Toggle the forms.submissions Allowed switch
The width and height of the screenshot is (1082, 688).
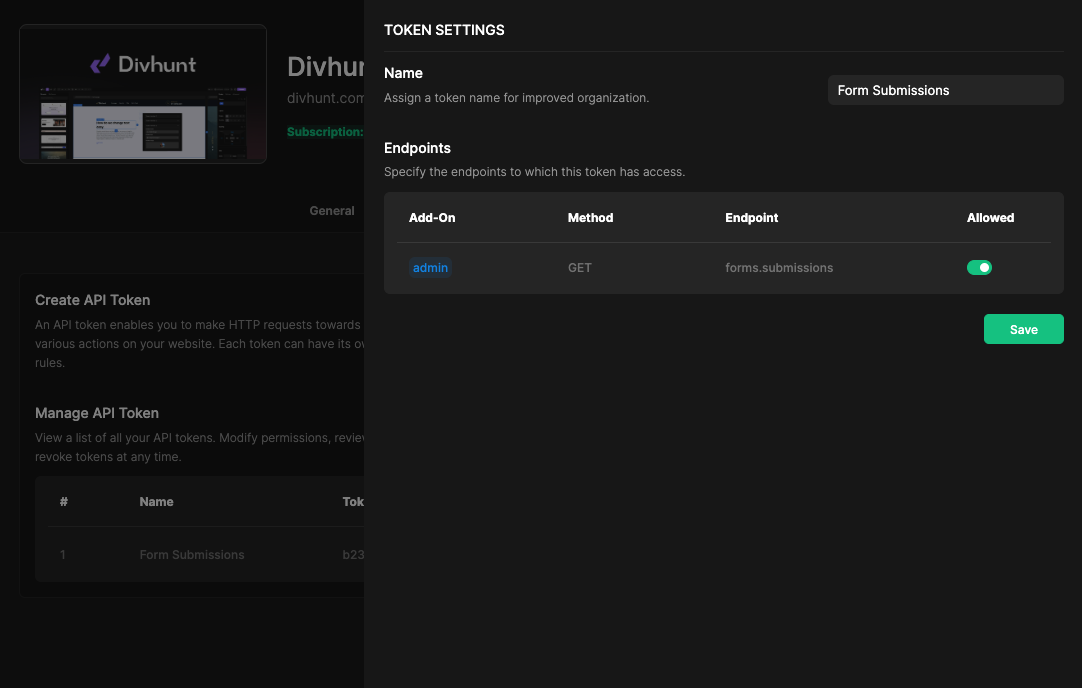pos(979,268)
